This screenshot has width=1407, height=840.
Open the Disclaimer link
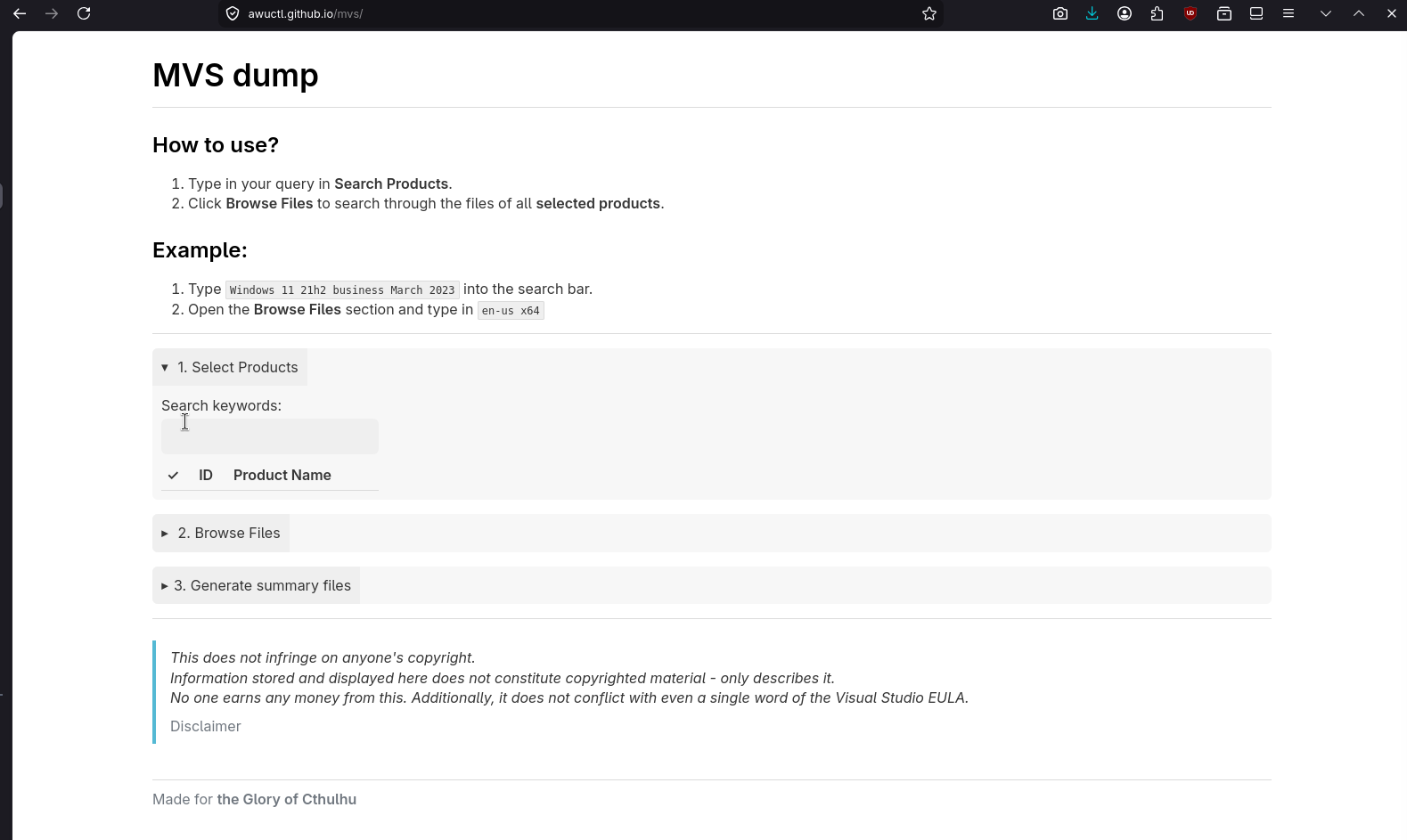tap(206, 726)
